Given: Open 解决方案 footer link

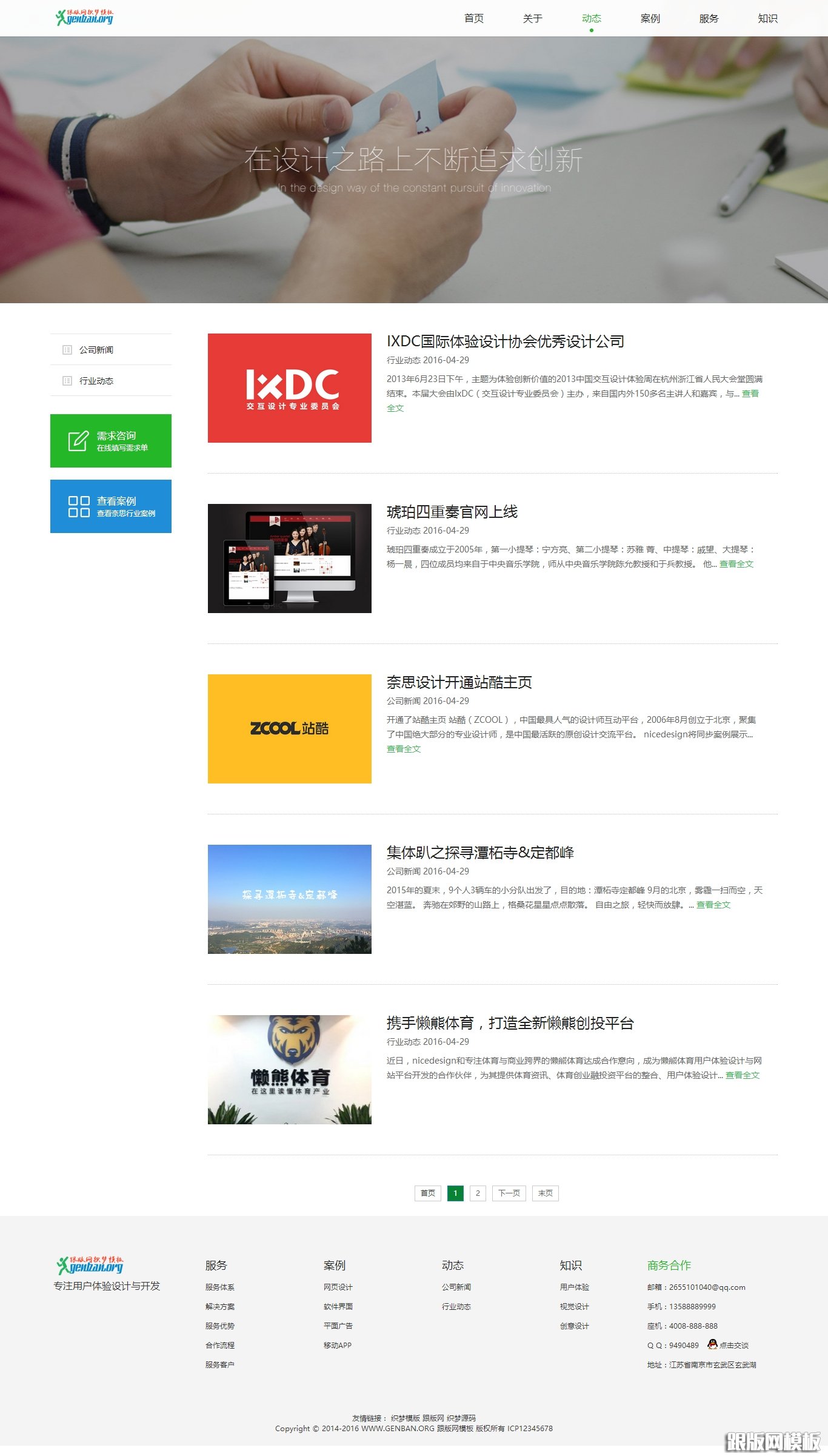Looking at the screenshot, I should (220, 1306).
